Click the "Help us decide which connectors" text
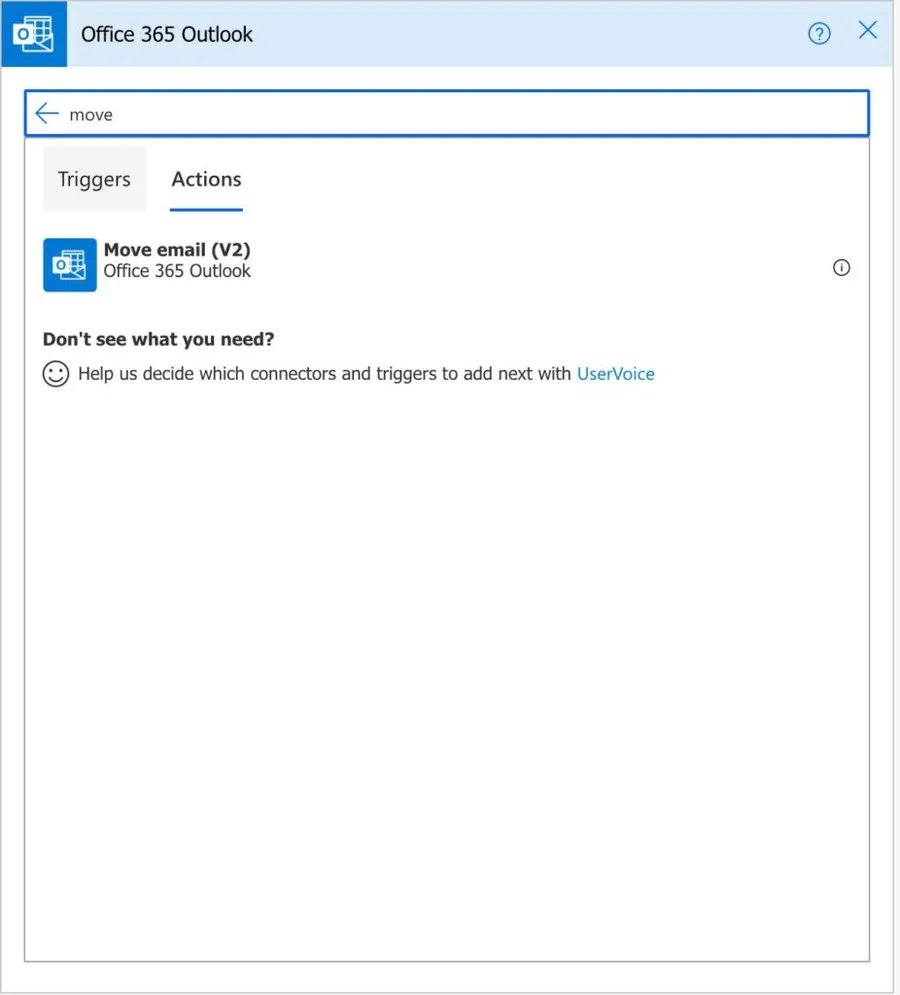This screenshot has height=995, width=900. (x=325, y=374)
